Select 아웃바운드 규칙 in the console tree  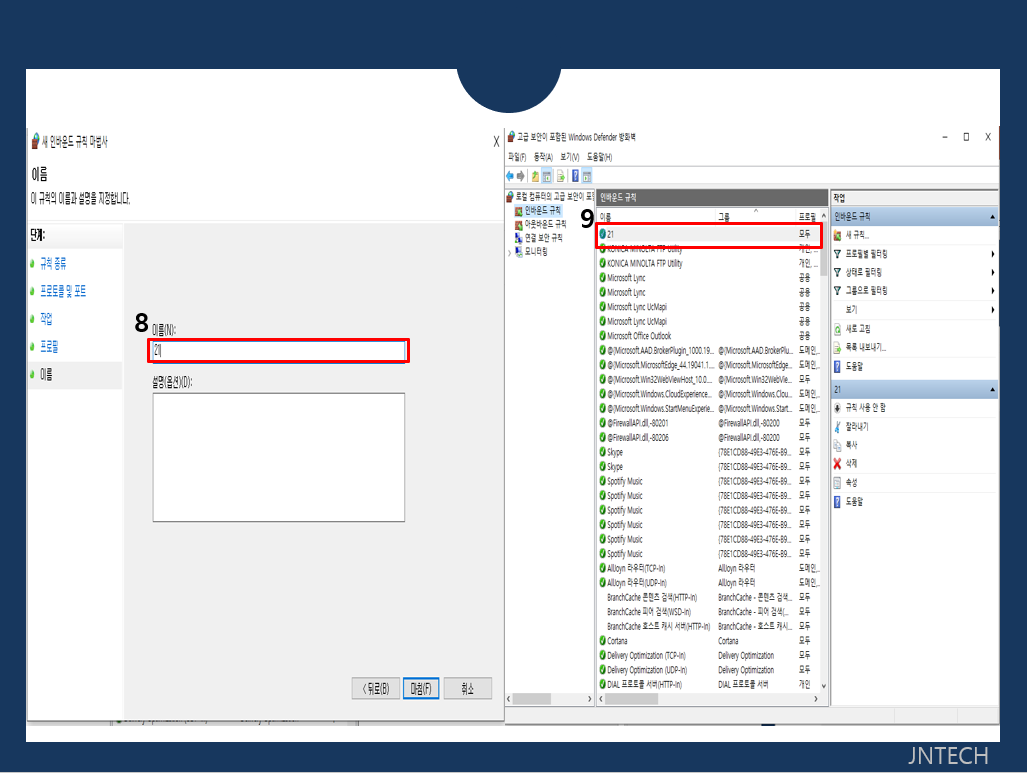click(x=545, y=224)
